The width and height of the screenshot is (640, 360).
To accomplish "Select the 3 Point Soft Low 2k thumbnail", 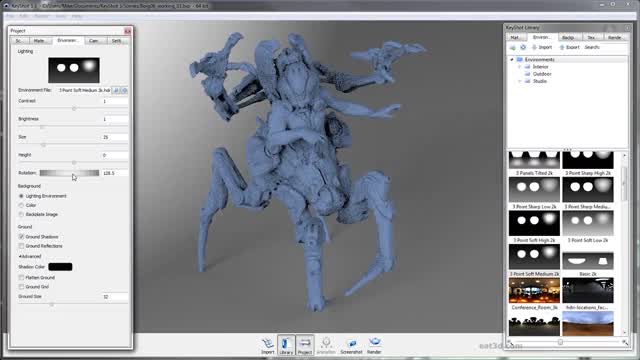I will (x=588, y=223).
